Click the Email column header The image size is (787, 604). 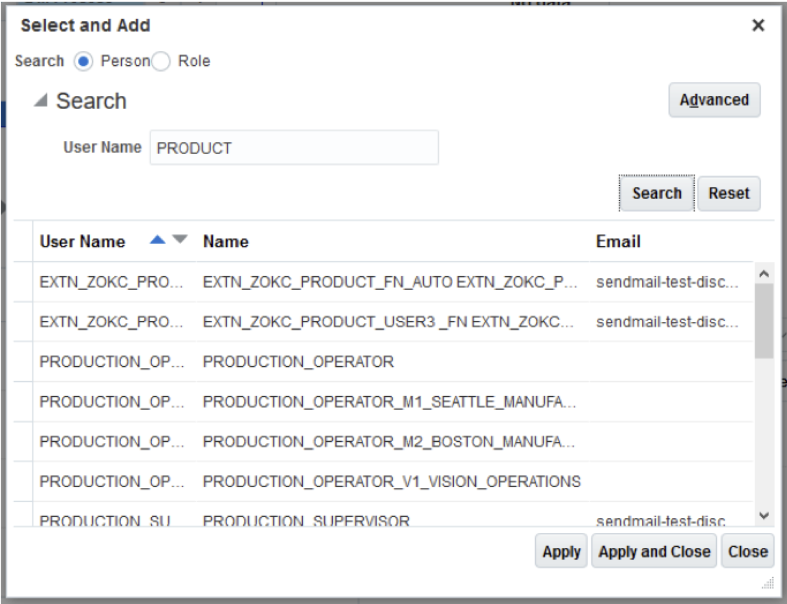[x=618, y=241]
